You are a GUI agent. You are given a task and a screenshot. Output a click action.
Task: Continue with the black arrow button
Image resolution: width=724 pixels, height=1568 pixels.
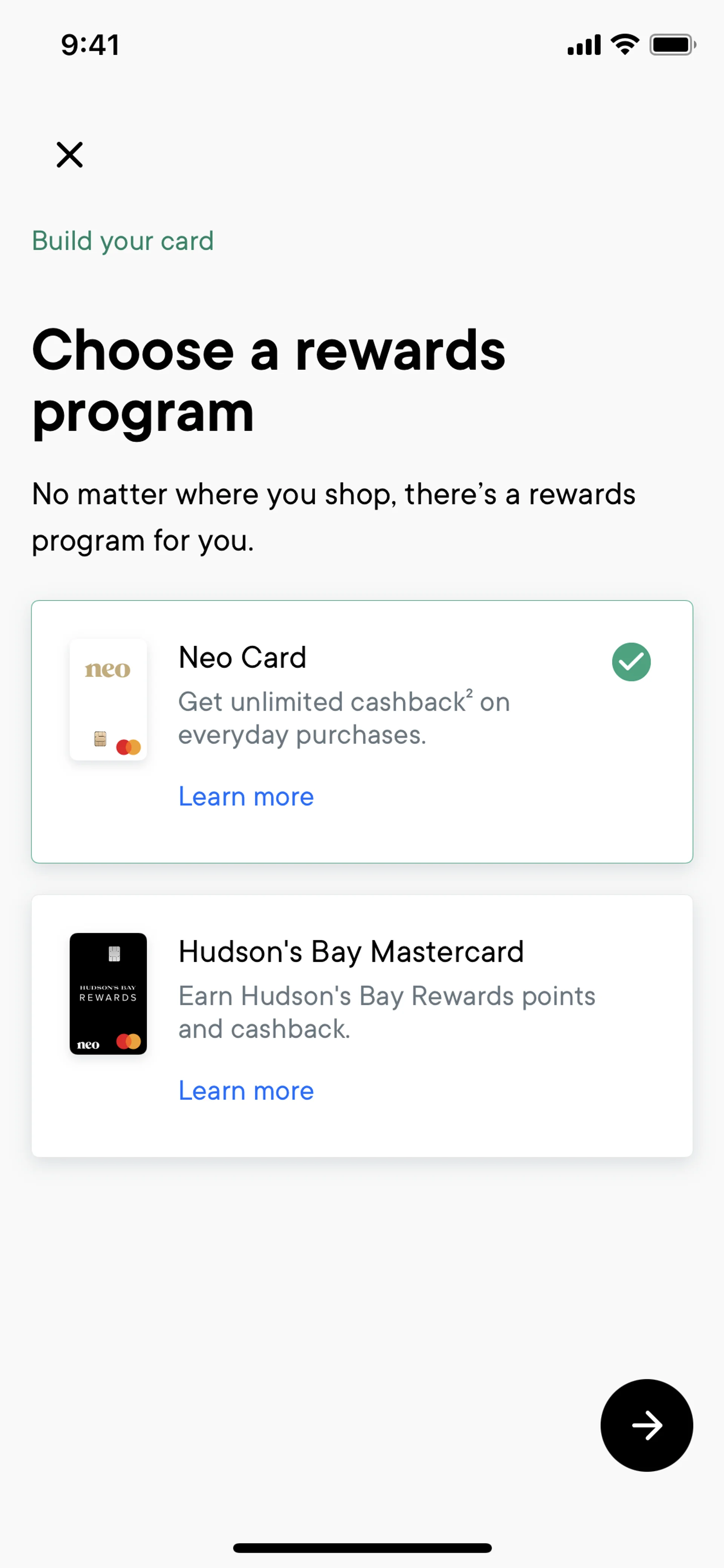pyautogui.click(x=646, y=1425)
